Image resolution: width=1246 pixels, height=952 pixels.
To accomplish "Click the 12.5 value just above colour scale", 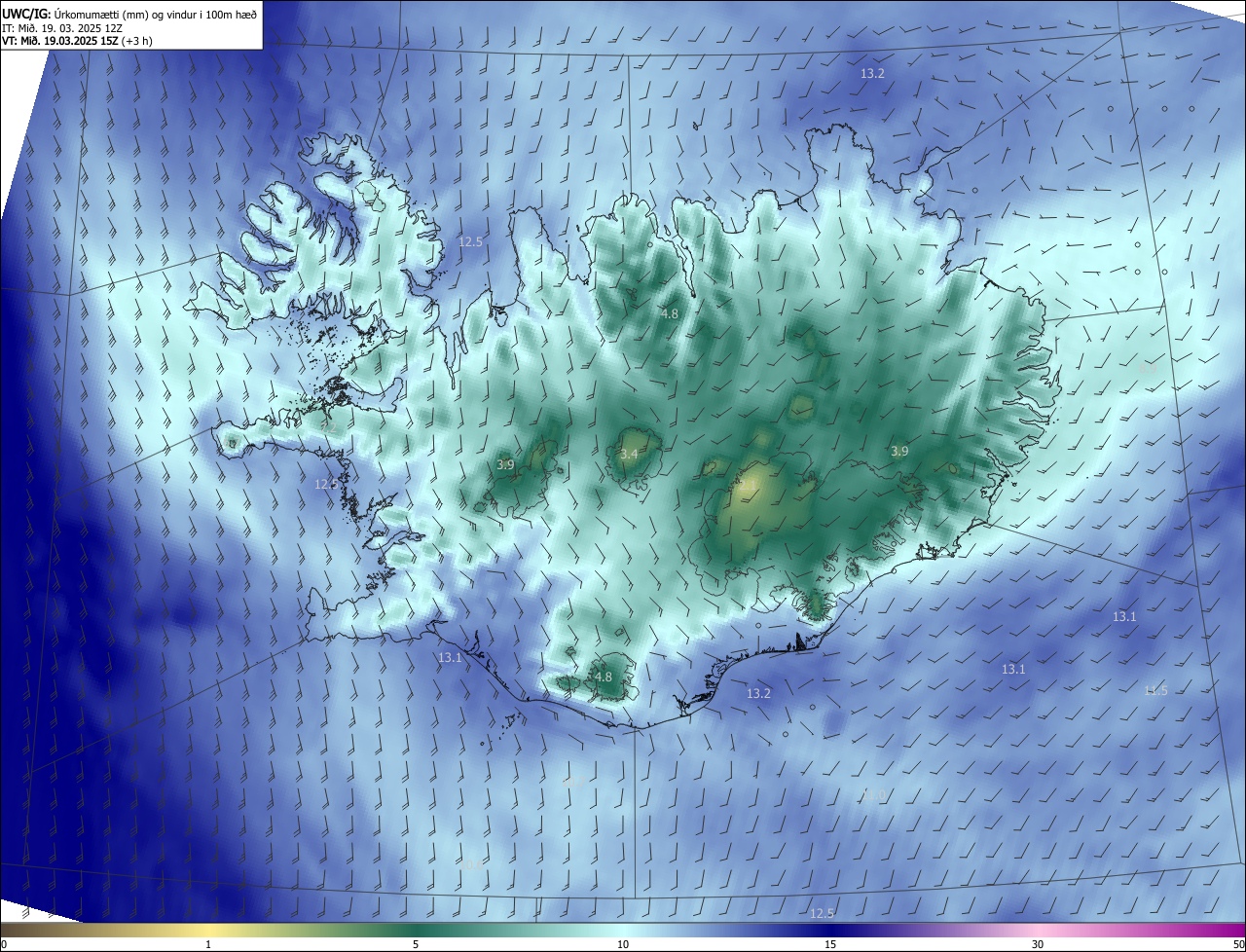I will (823, 913).
